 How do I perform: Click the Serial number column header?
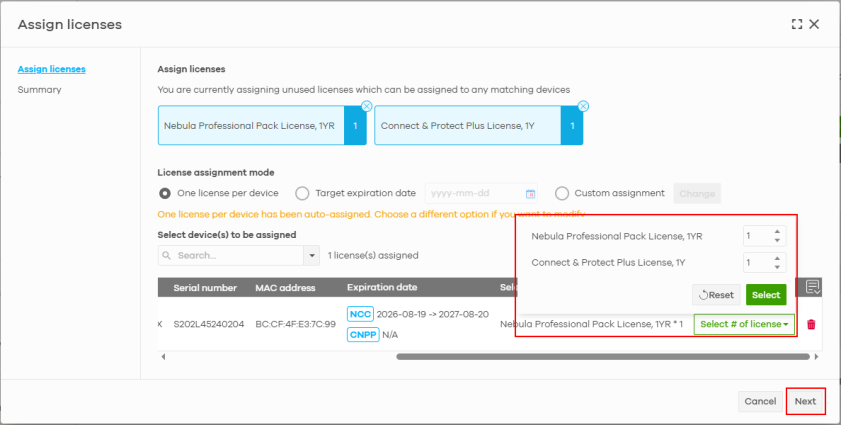[x=205, y=288]
